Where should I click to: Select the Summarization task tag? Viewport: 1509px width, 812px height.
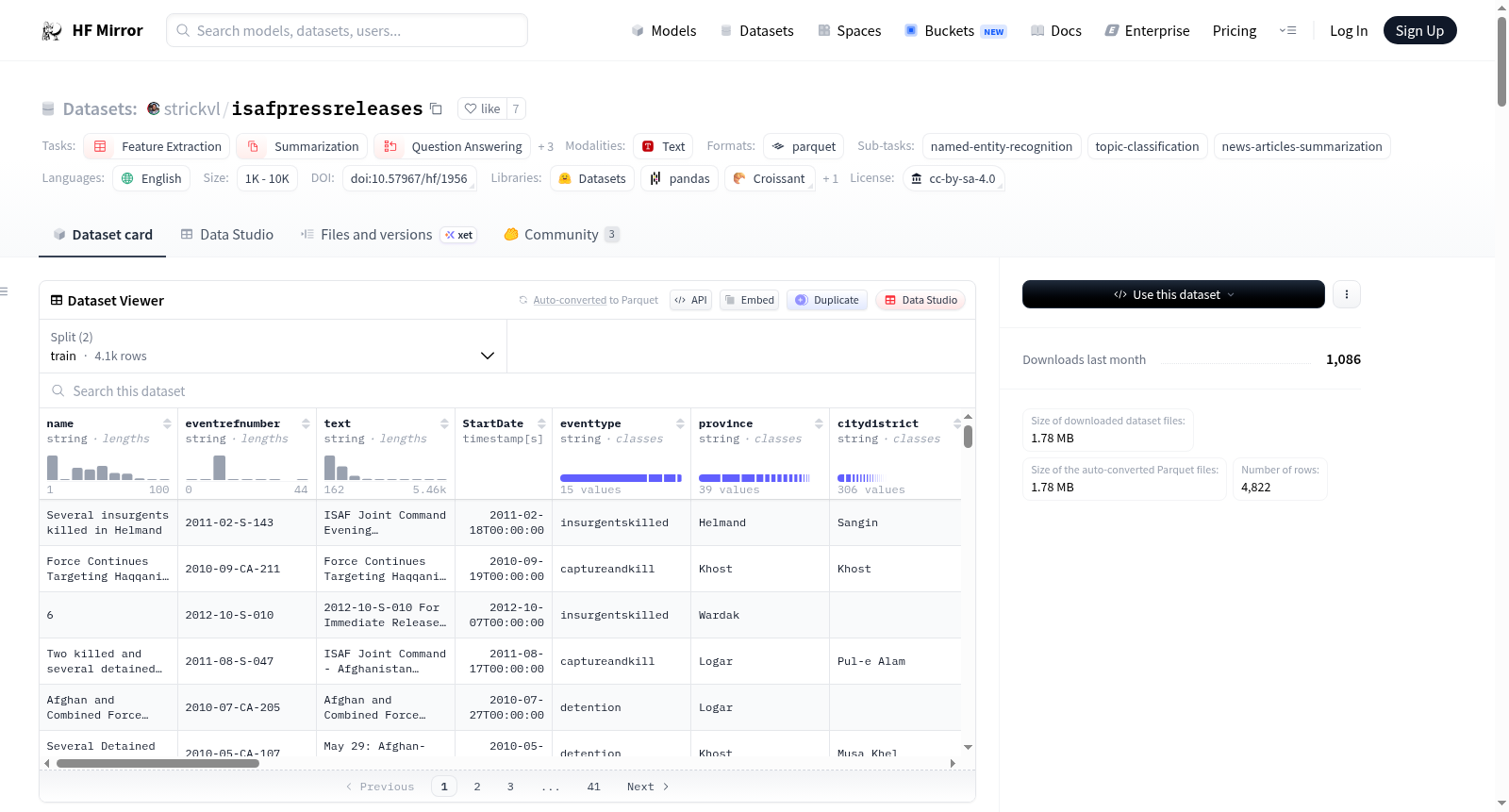coord(302,146)
